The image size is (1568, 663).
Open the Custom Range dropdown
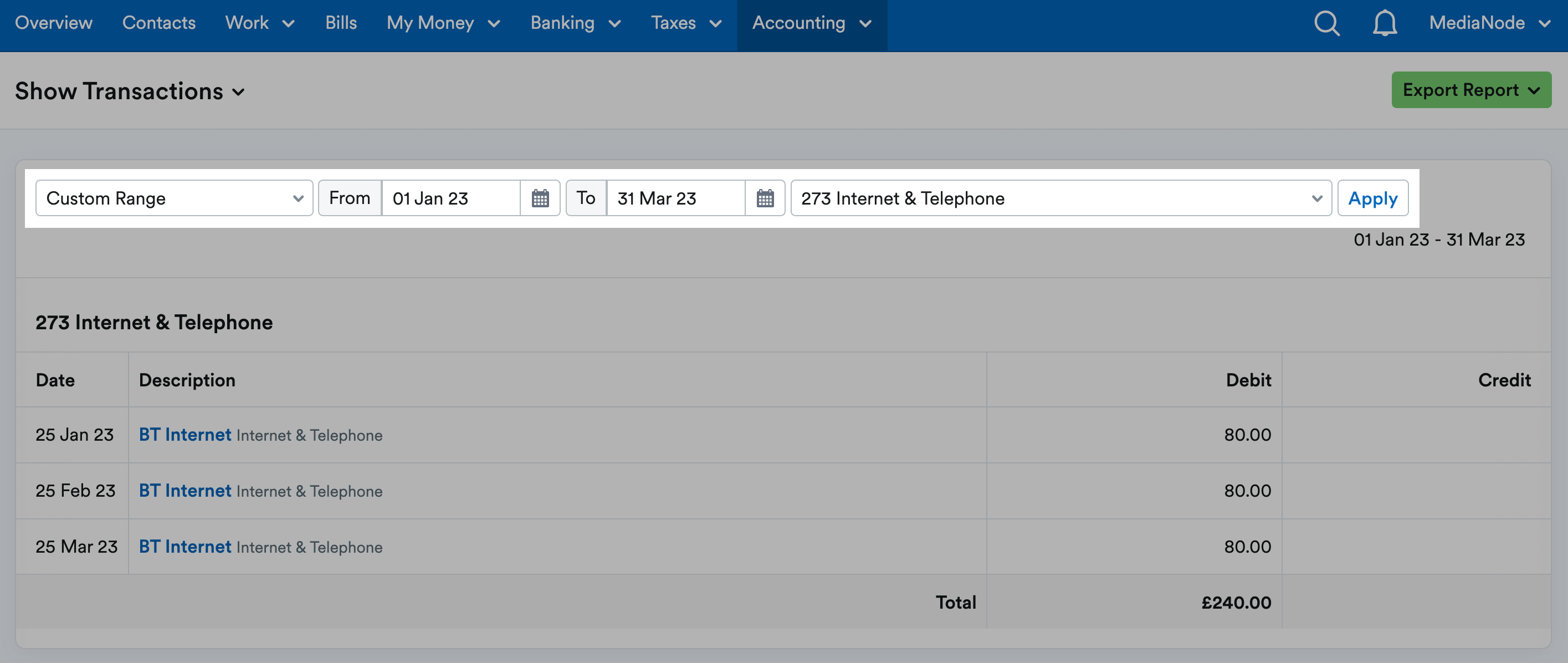tap(174, 198)
